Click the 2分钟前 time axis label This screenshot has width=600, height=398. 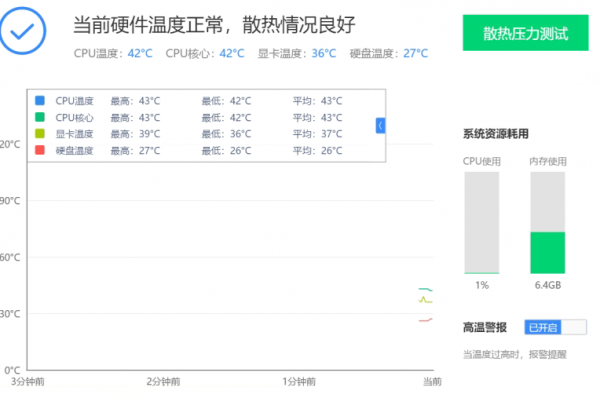click(x=163, y=382)
